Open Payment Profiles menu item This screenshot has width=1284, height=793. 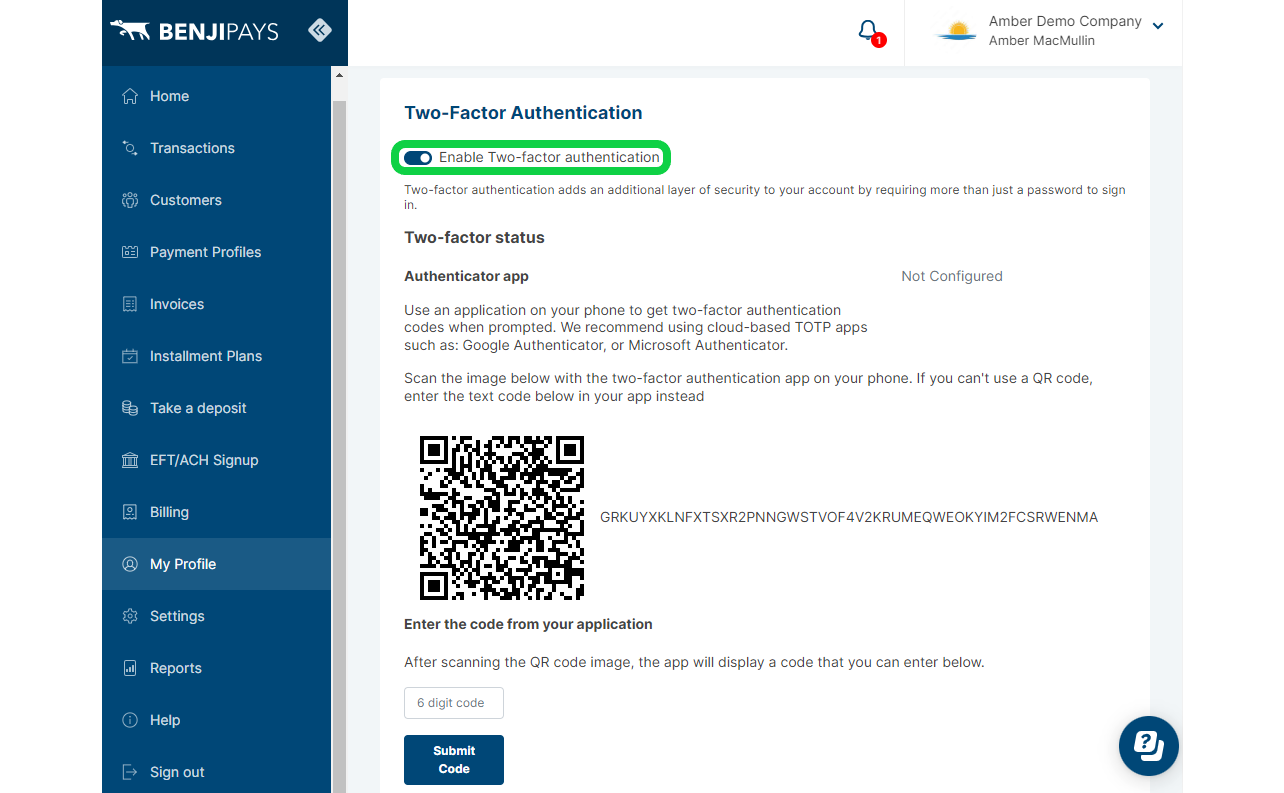point(216,252)
